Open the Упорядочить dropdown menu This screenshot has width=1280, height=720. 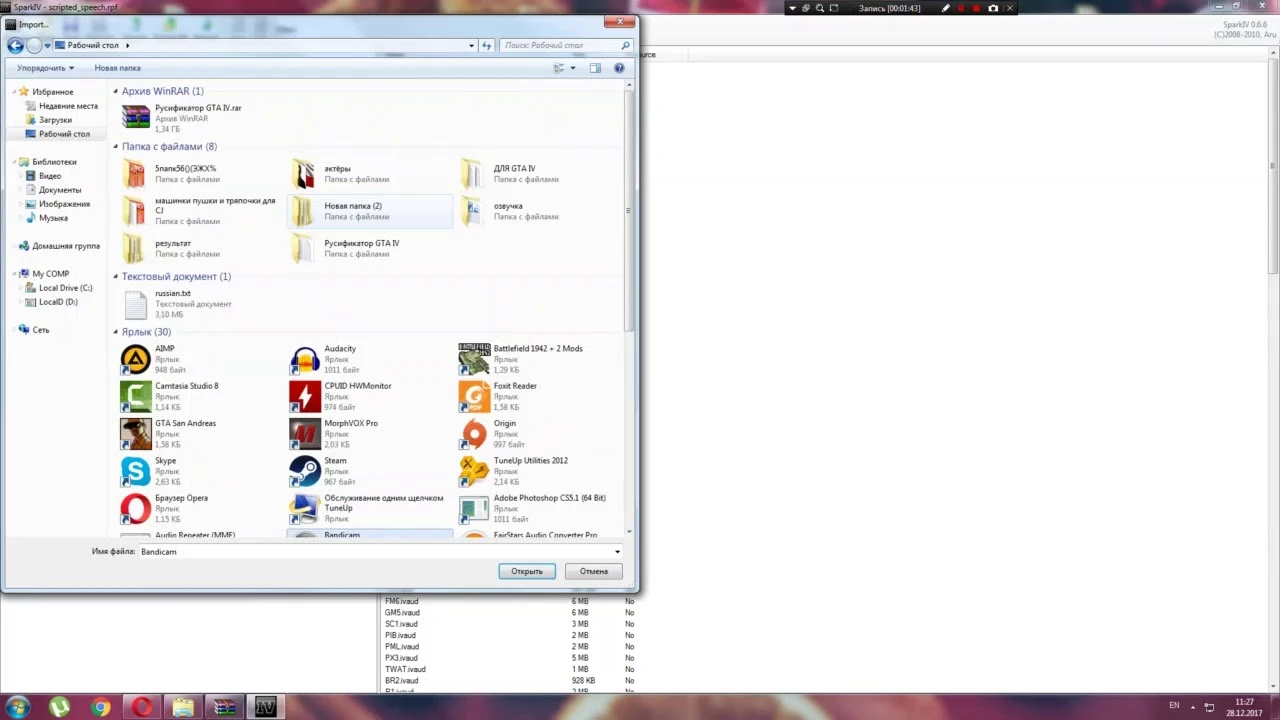pyautogui.click(x=45, y=68)
